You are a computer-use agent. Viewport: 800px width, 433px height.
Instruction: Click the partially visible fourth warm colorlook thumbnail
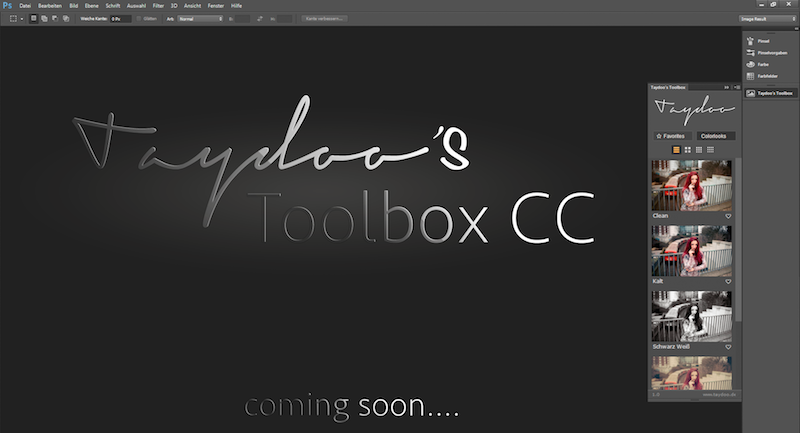691,373
